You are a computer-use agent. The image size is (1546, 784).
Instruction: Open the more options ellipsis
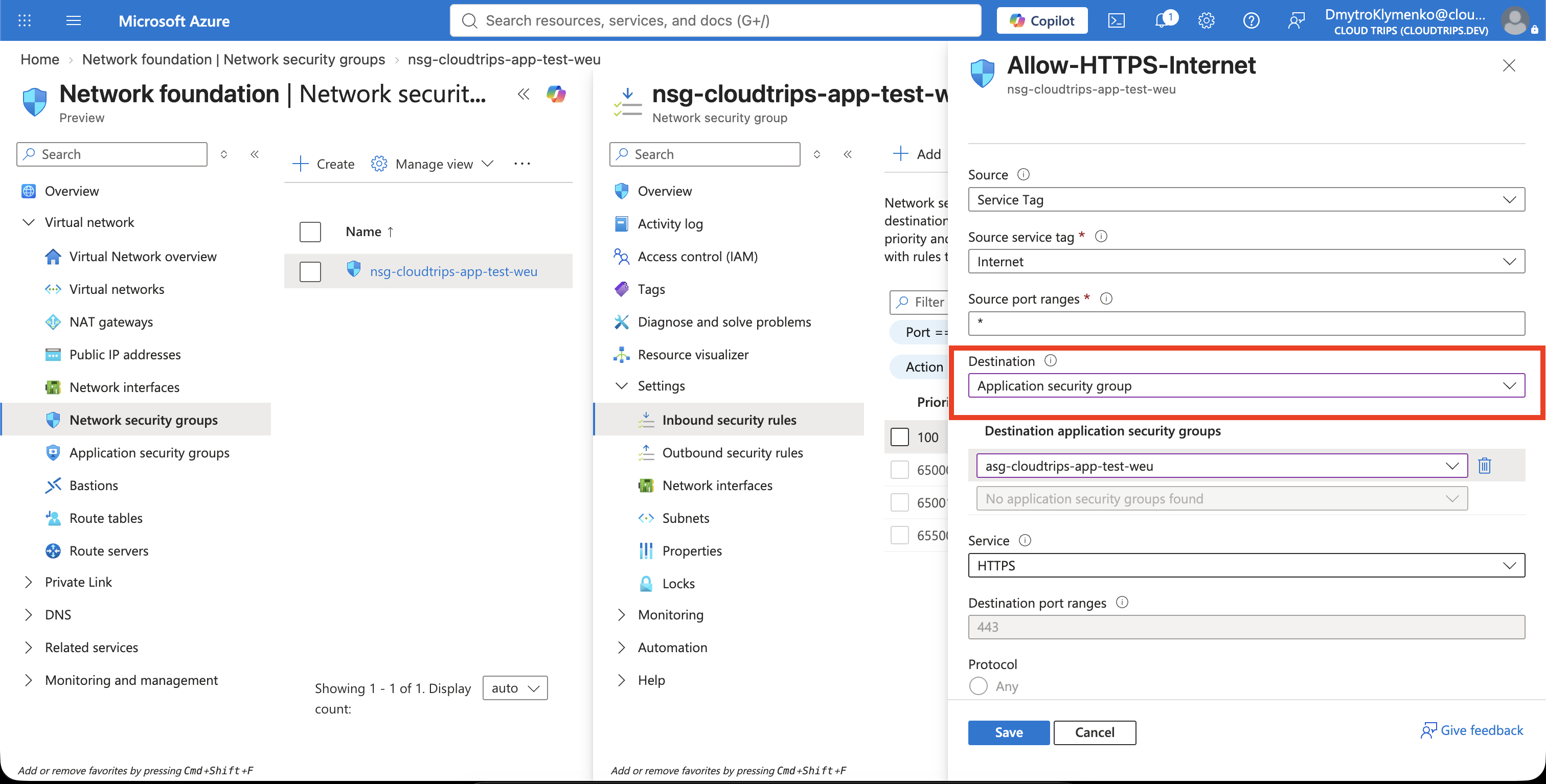point(522,164)
